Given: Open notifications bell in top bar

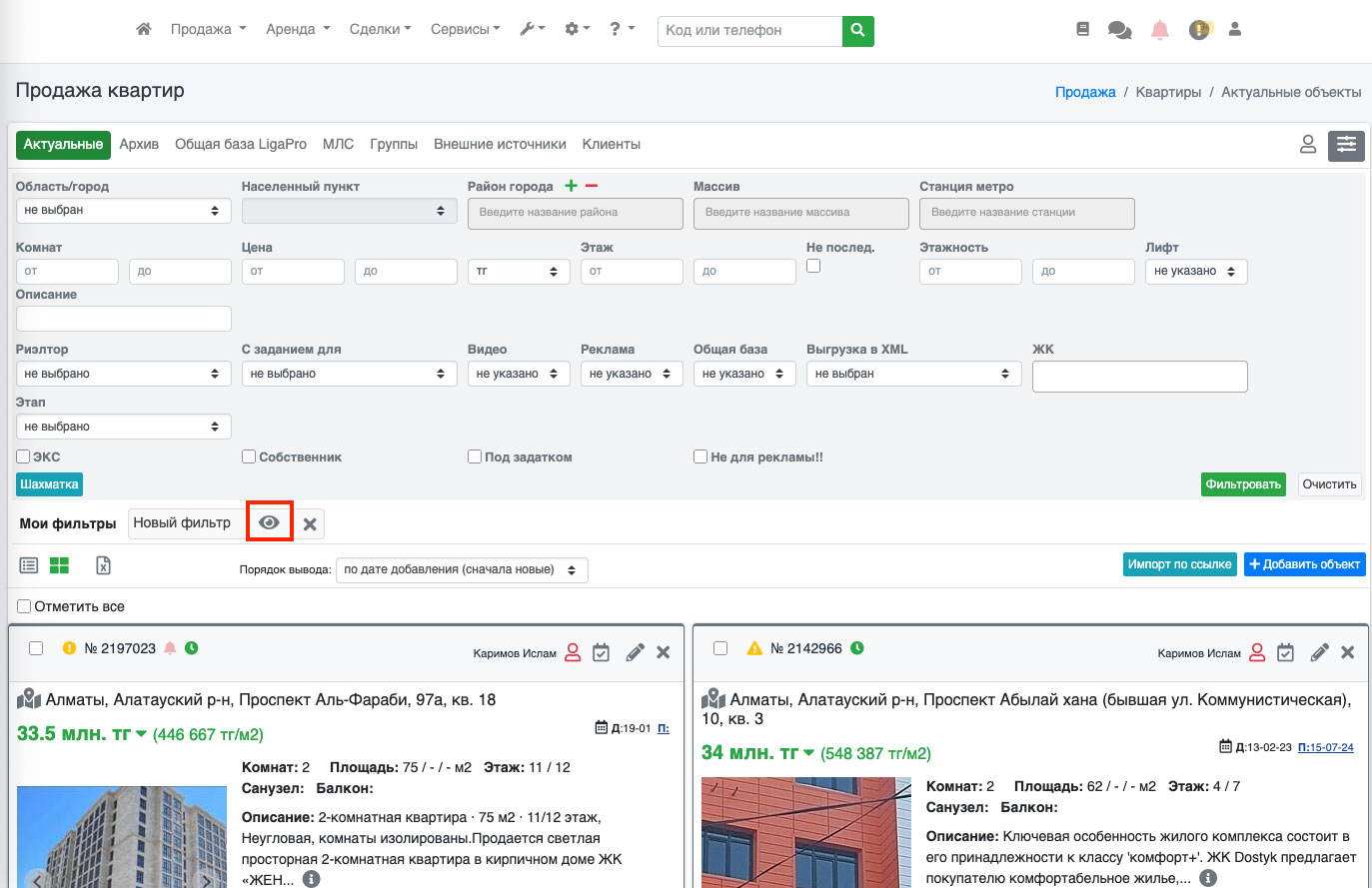Looking at the screenshot, I should point(1159,30).
